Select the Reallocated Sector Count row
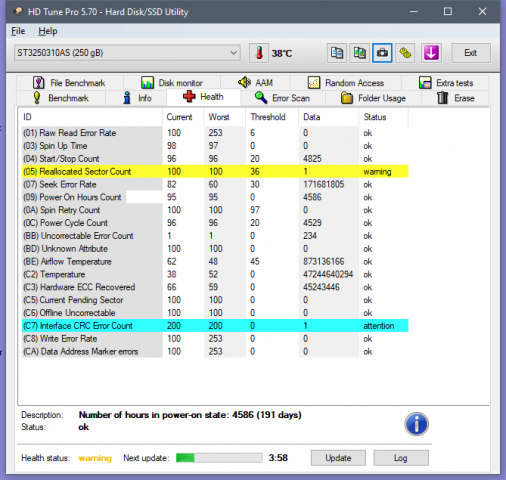This screenshot has width=506, height=480. 215,171
